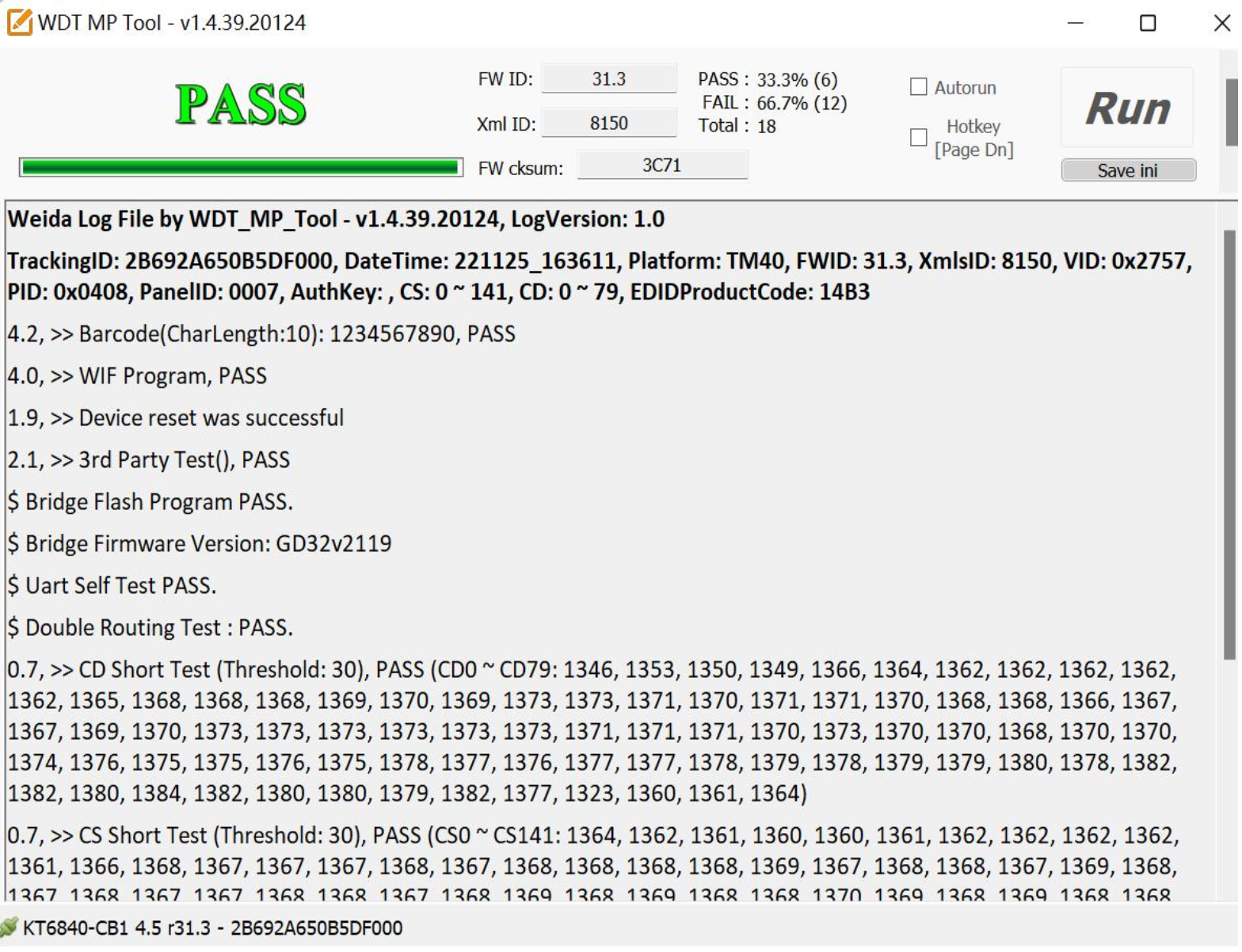Click the FW ID field showing 31.3

coord(611,79)
